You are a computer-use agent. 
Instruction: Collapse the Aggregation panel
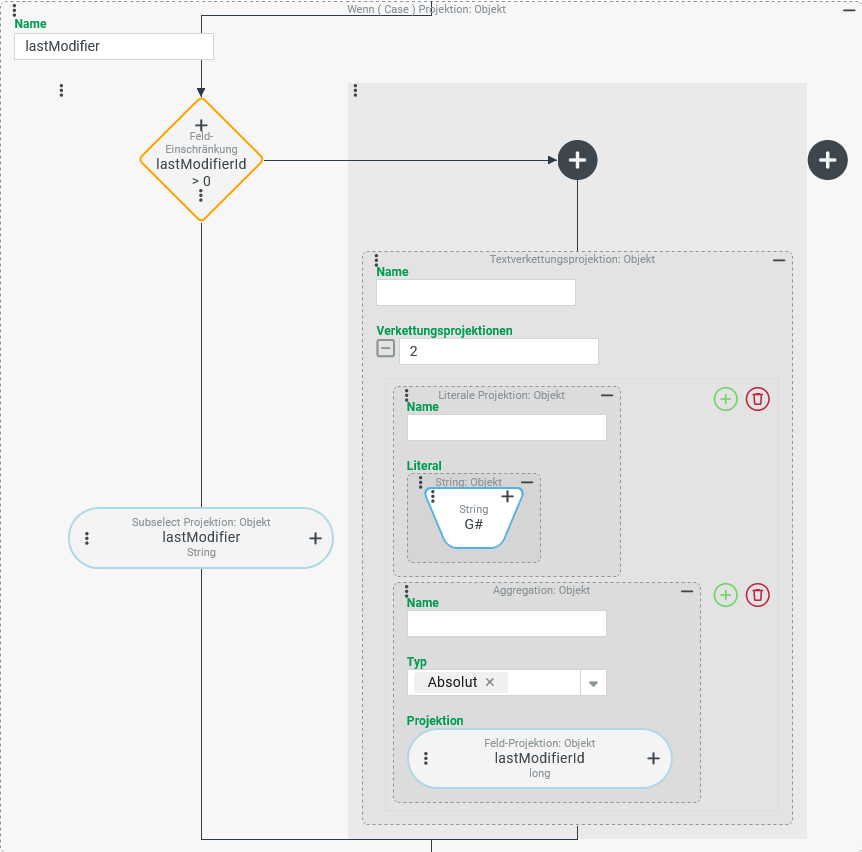click(x=687, y=591)
